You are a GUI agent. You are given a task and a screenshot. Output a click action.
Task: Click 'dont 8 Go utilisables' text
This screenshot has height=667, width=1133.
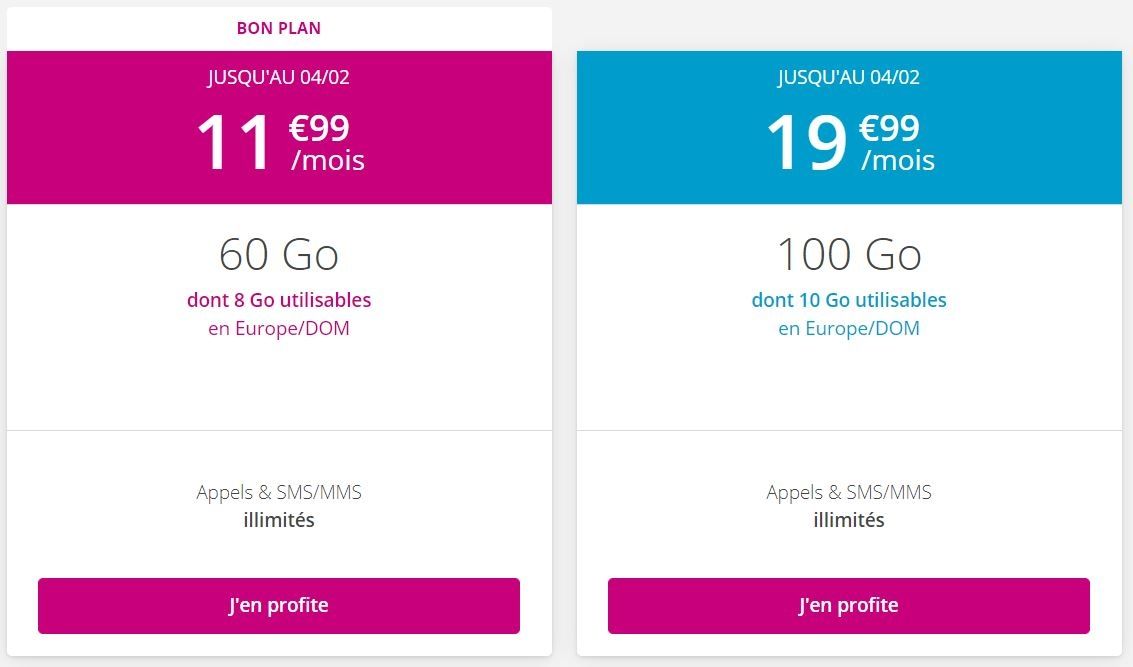pos(279,300)
